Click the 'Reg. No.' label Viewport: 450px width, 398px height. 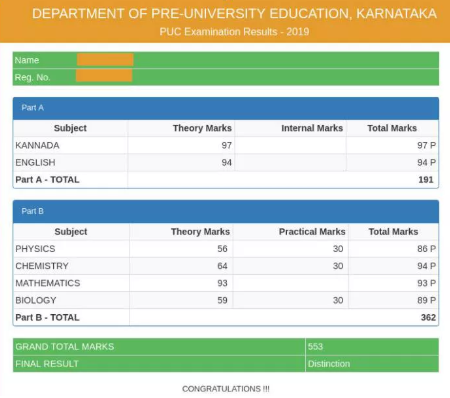point(32,77)
